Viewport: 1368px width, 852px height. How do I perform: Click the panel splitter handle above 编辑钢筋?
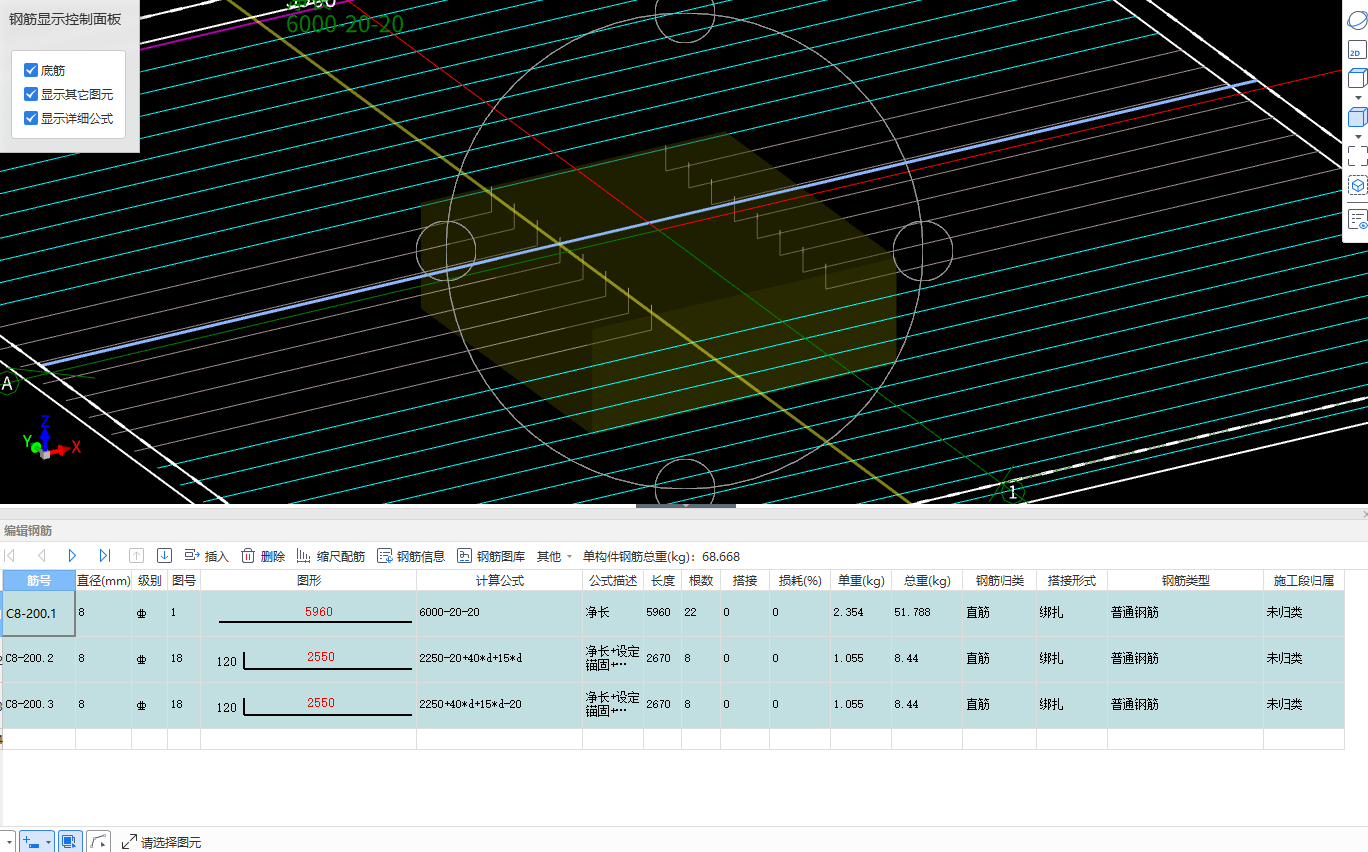point(686,506)
